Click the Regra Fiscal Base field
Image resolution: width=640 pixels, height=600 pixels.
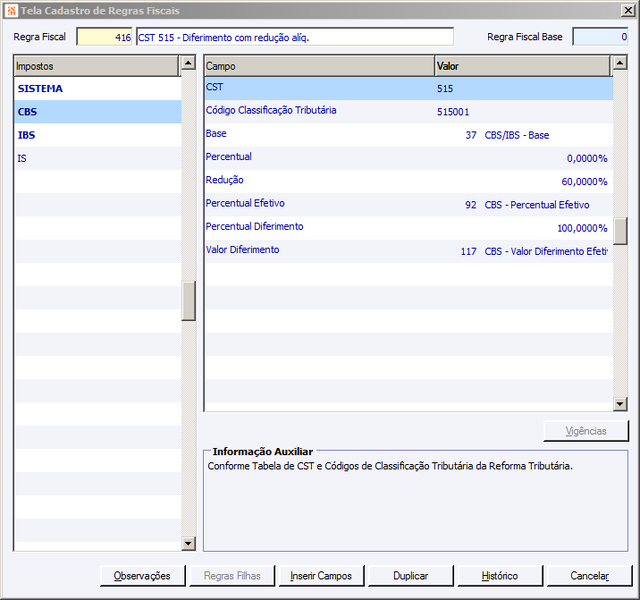tap(600, 37)
